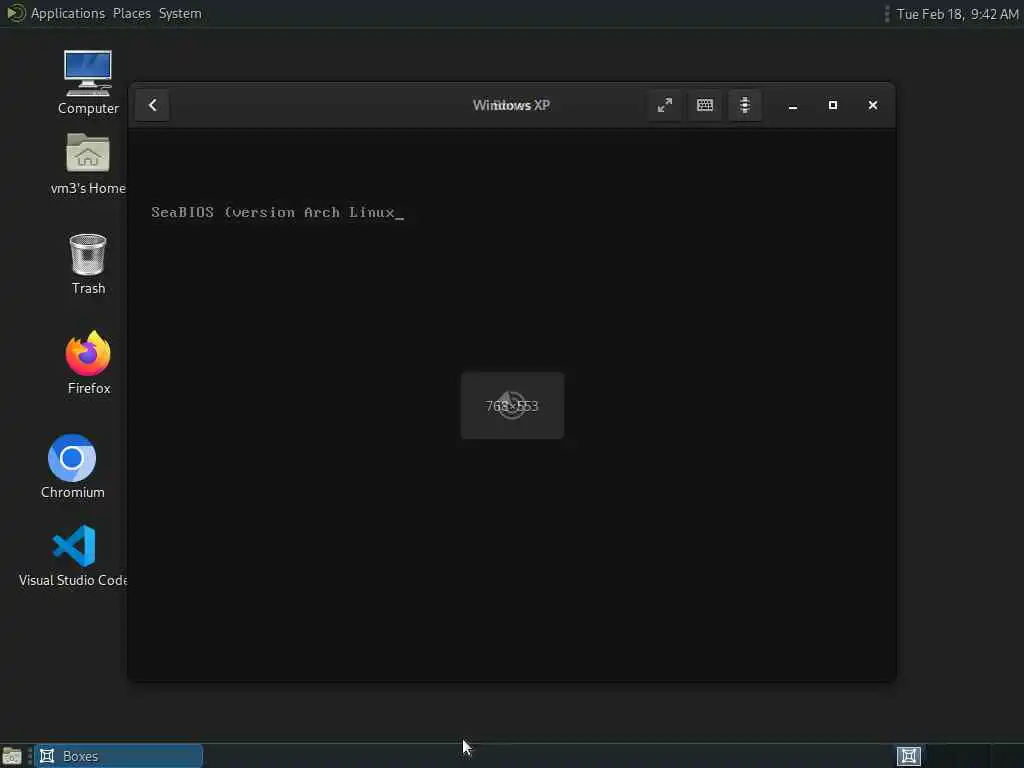Open the keyboard shortcuts menu in Boxes
Viewport: 1024px width, 768px height.
click(705, 105)
